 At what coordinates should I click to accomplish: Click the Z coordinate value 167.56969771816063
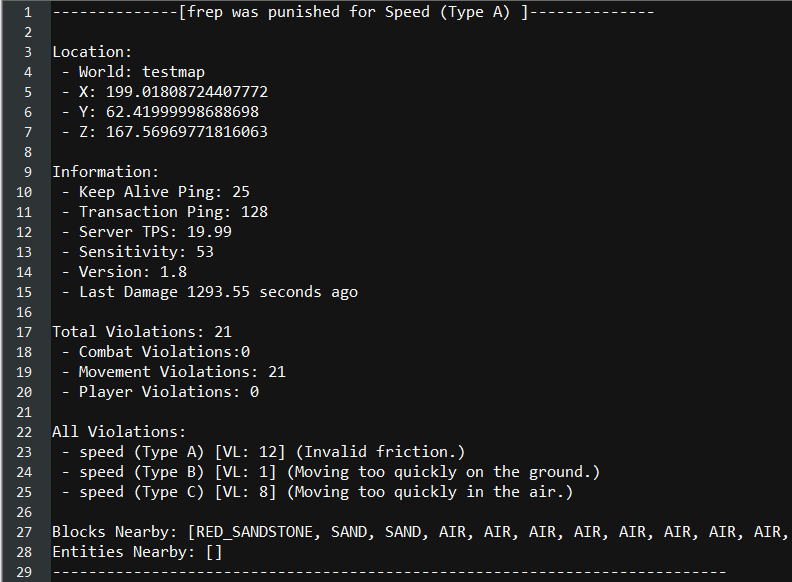186,132
